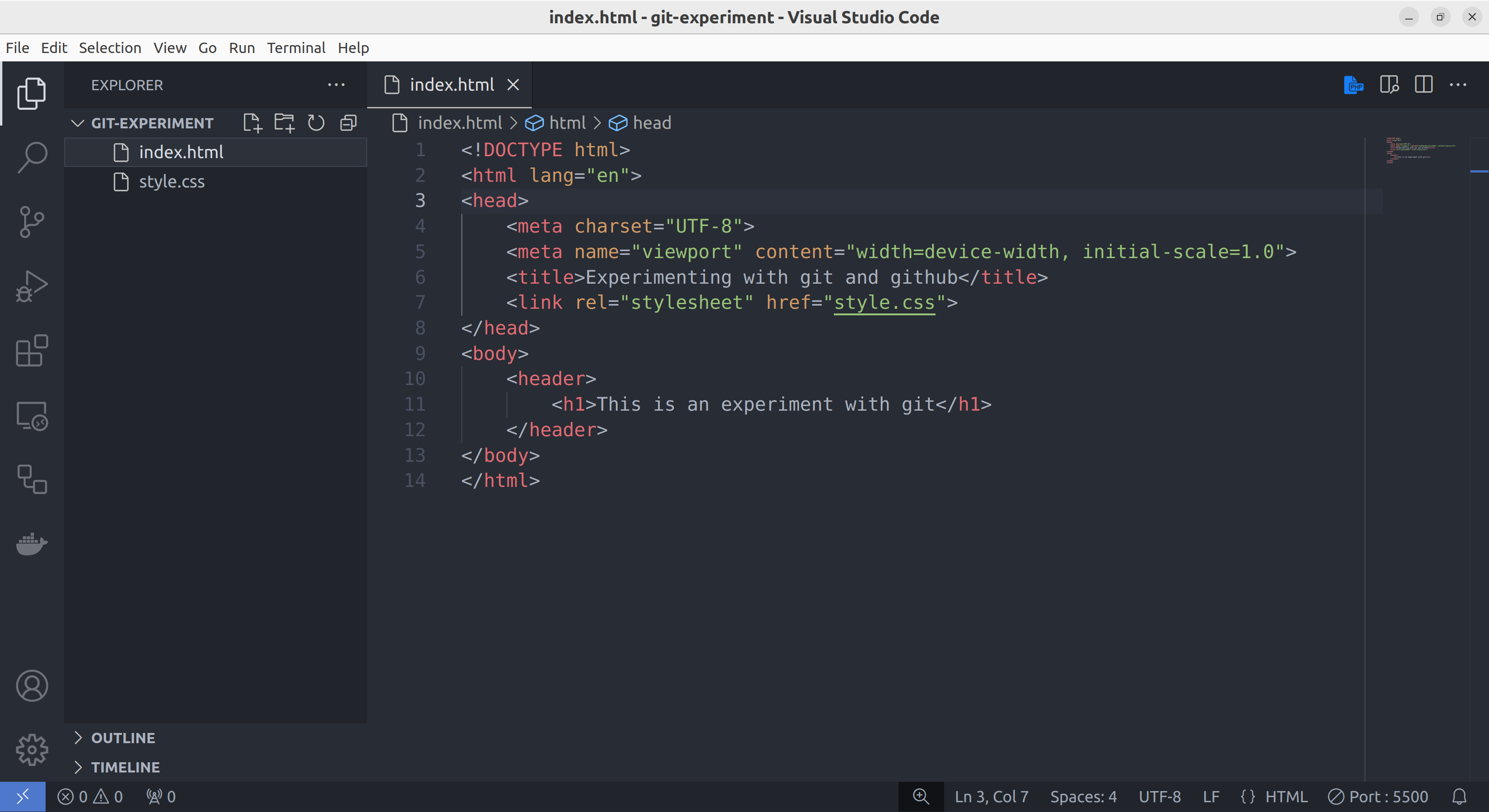Open the Source Control view
Viewport: 1489px width, 812px height.
coord(31,222)
